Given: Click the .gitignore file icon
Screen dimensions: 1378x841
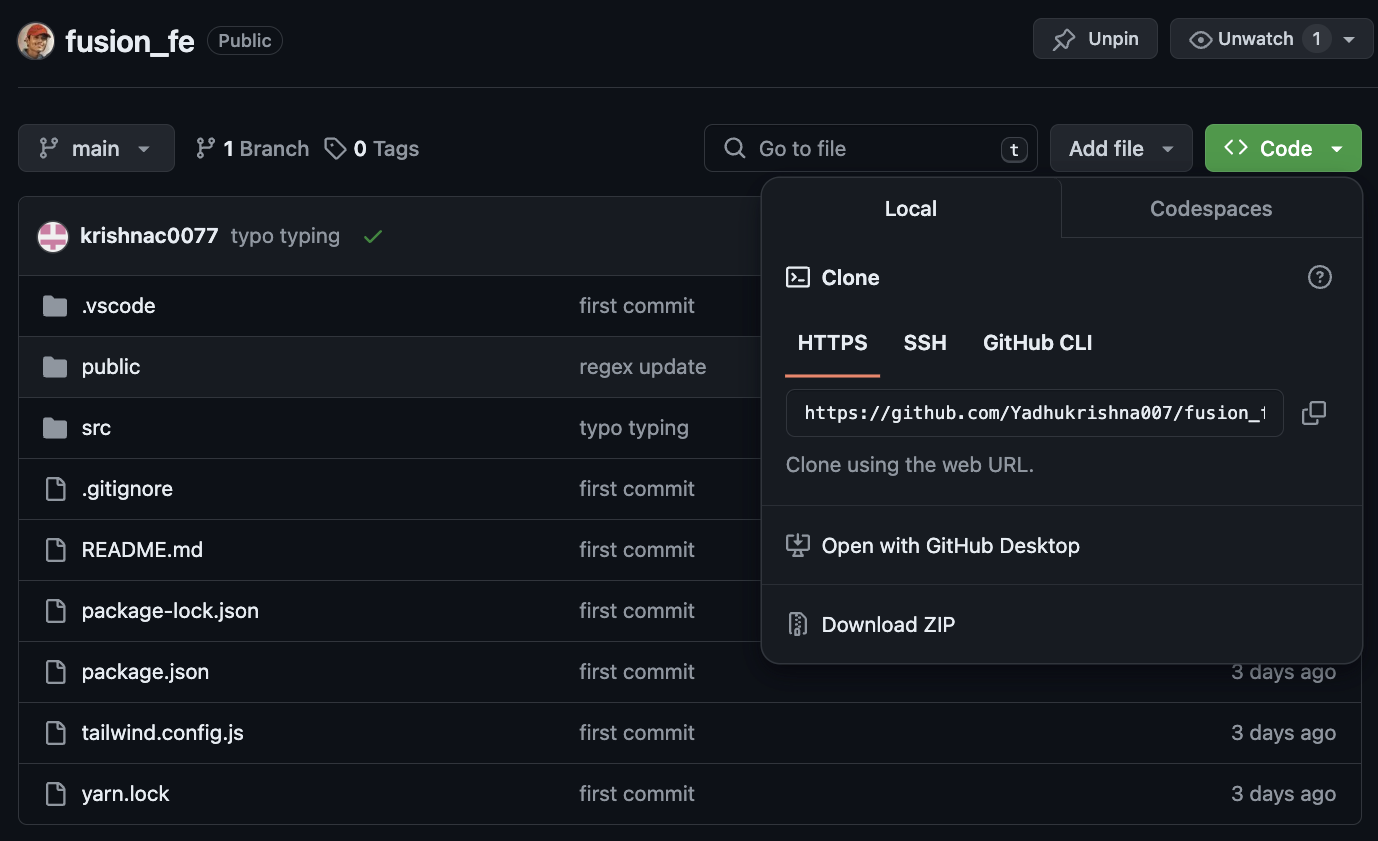Looking at the screenshot, I should [x=55, y=489].
